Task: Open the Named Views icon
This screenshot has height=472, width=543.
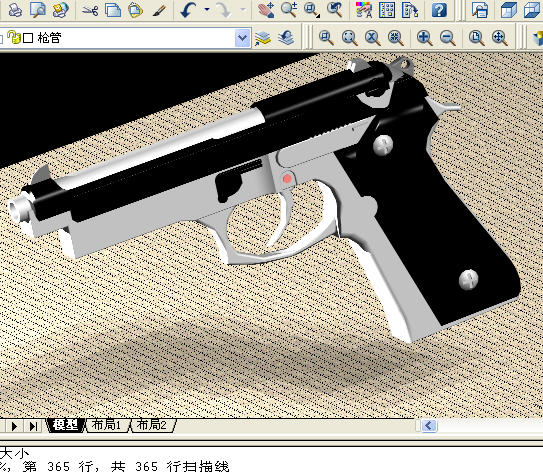Action: coord(480,10)
